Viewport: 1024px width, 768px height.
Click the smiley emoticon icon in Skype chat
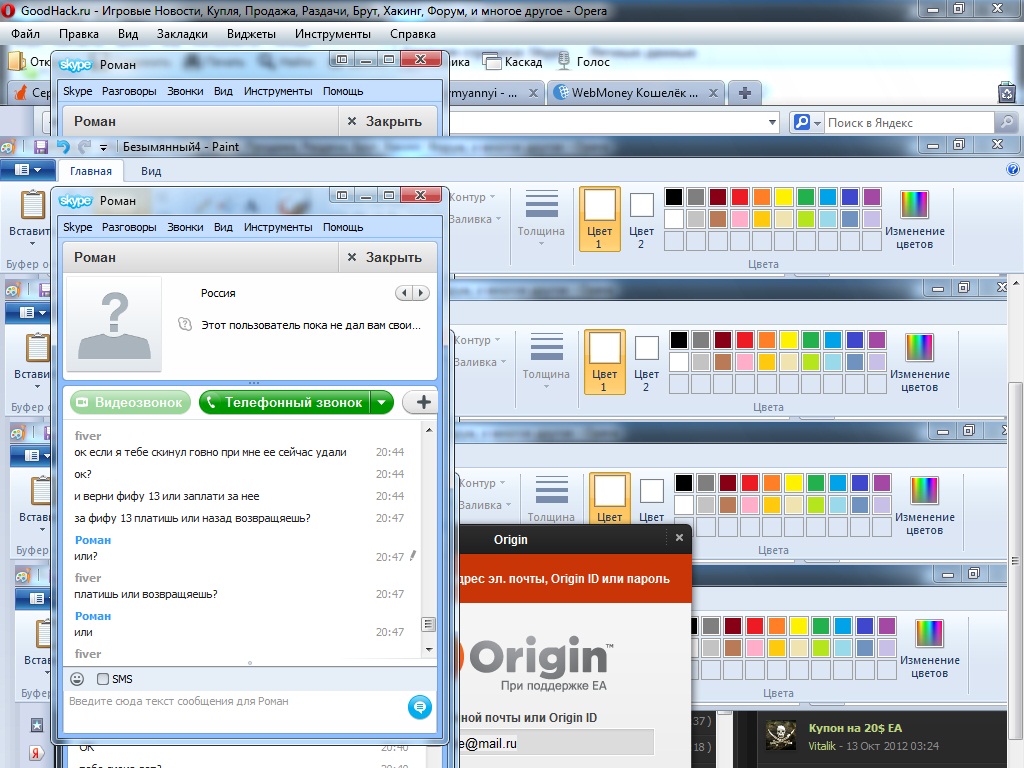click(77, 679)
